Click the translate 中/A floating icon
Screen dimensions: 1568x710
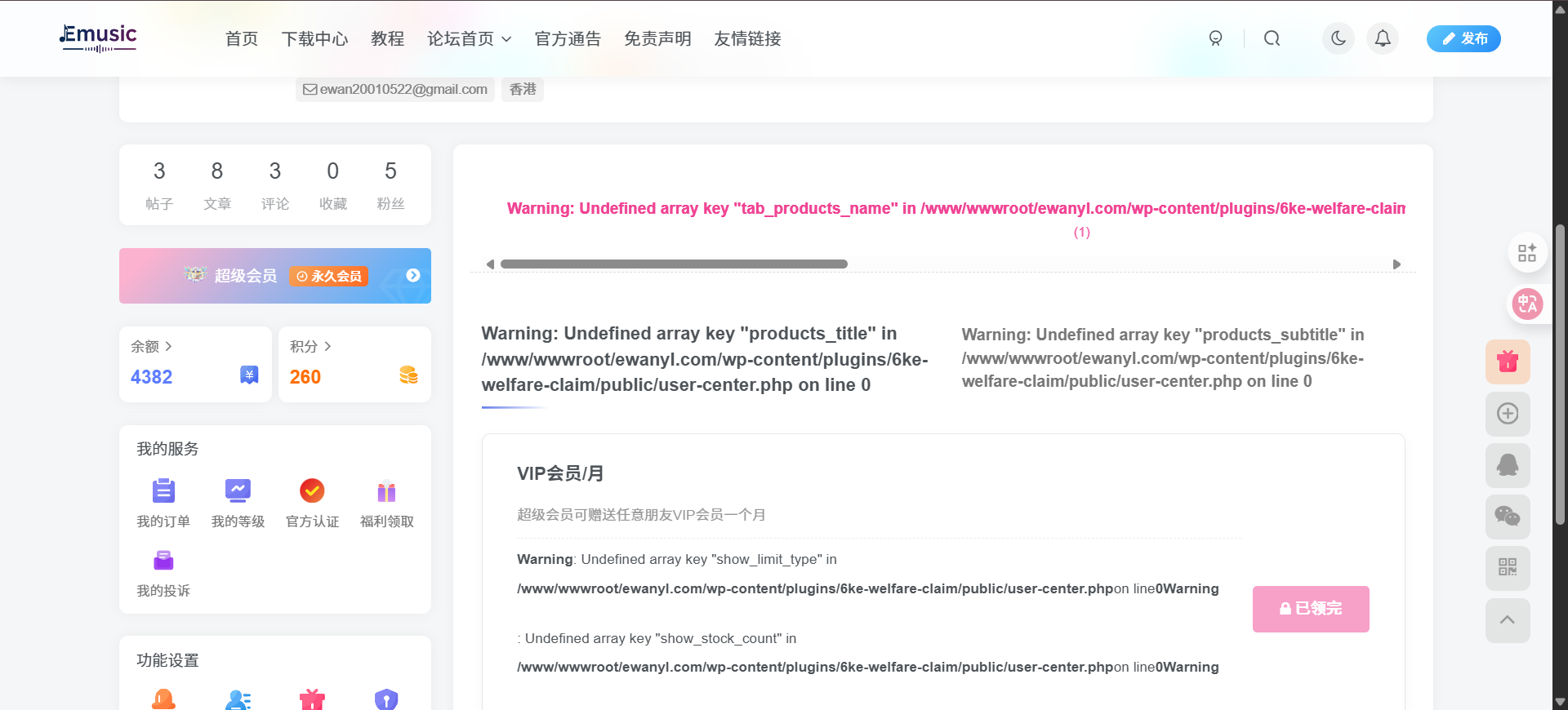(x=1527, y=304)
